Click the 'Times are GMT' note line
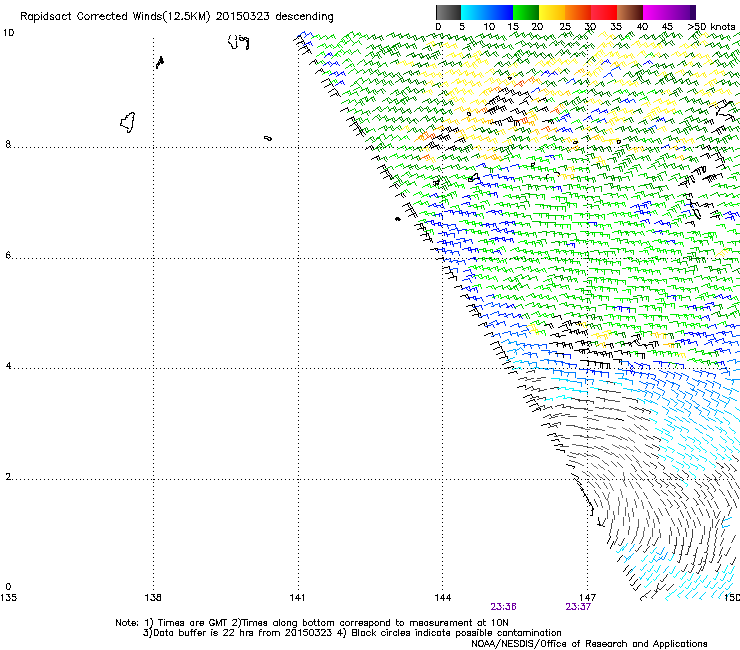The image size is (740, 650). pos(312,623)
